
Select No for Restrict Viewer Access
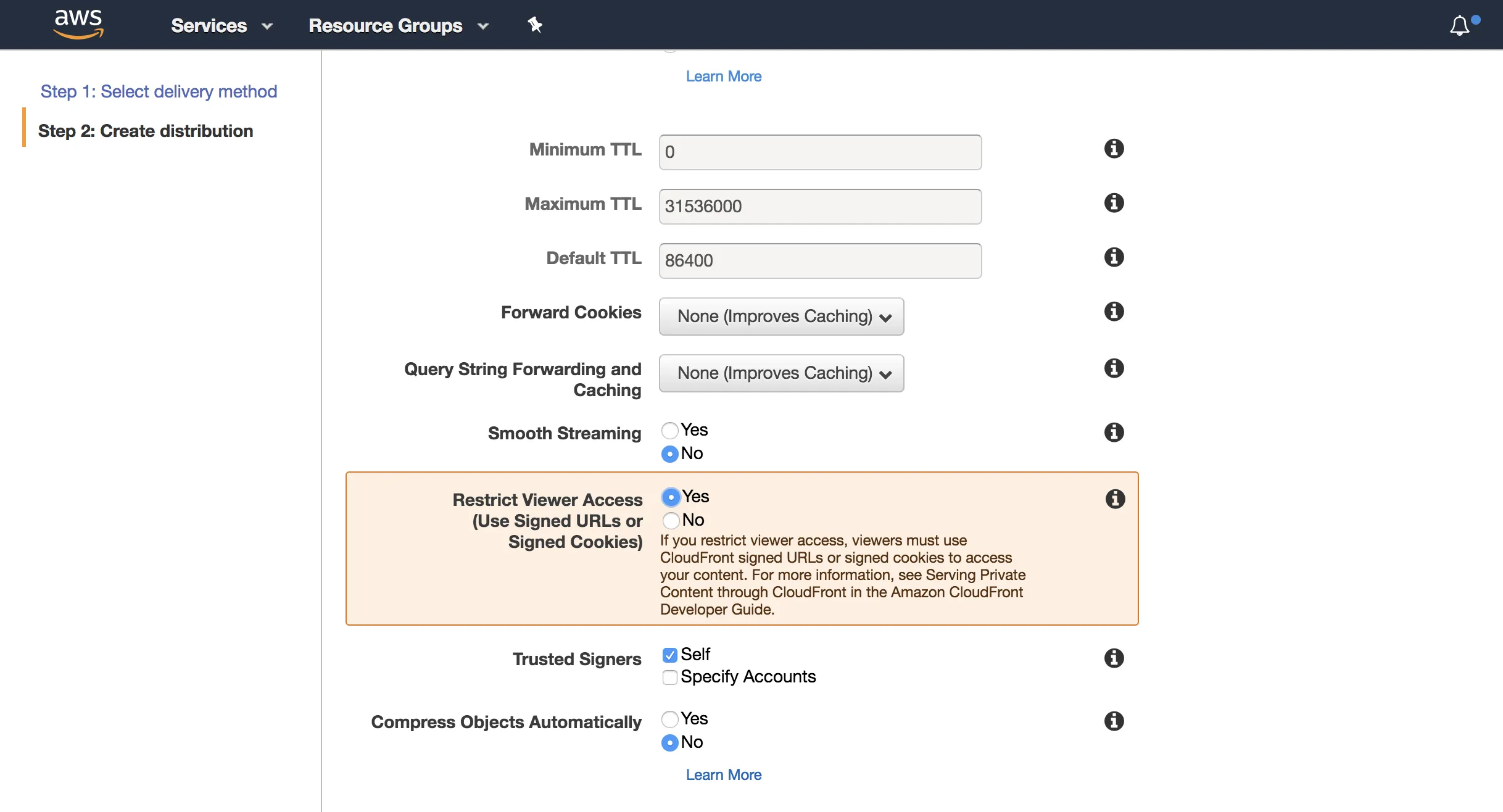pos(671,520)
